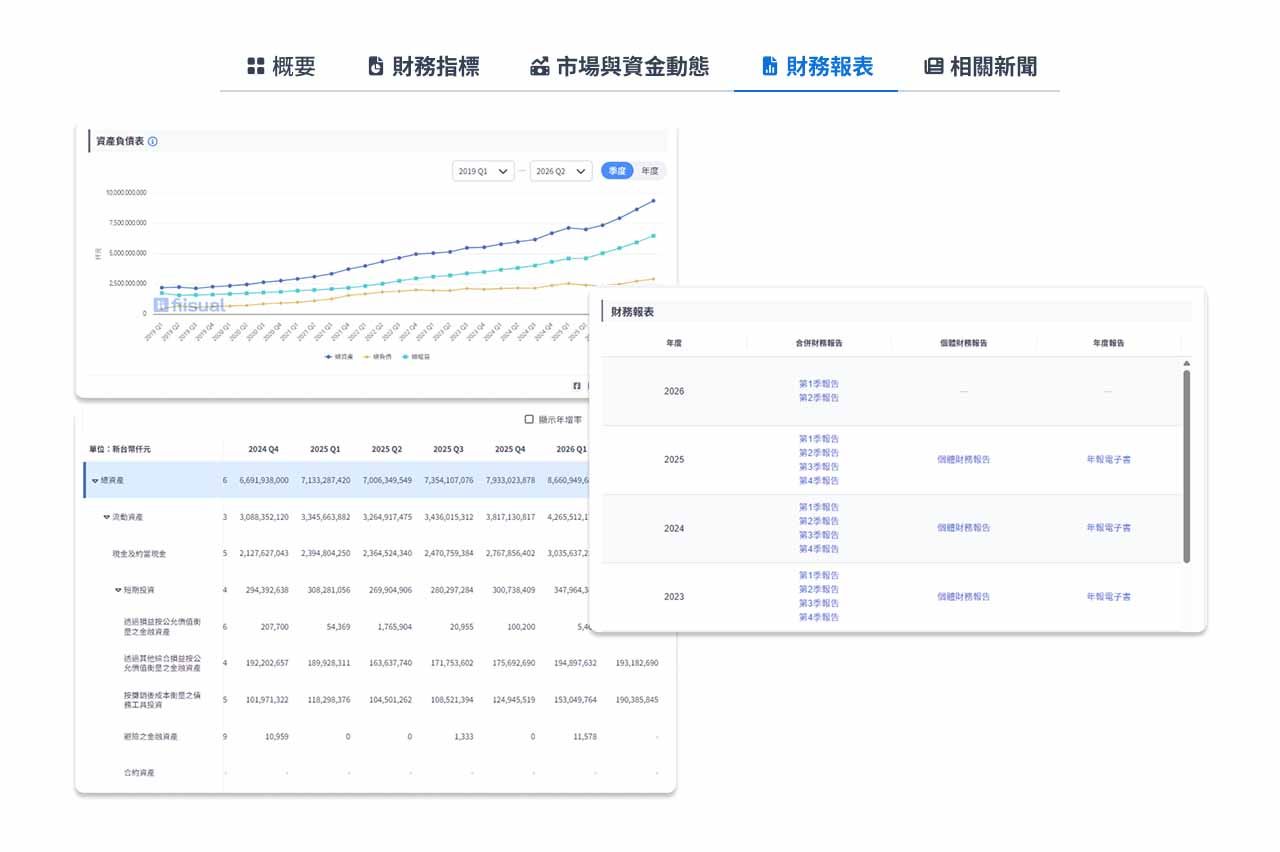Collapse the 總資產 row

[95, 481]
